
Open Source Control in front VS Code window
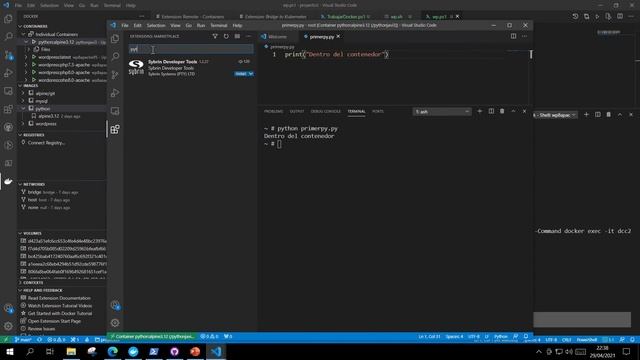(x=115, y=75)
